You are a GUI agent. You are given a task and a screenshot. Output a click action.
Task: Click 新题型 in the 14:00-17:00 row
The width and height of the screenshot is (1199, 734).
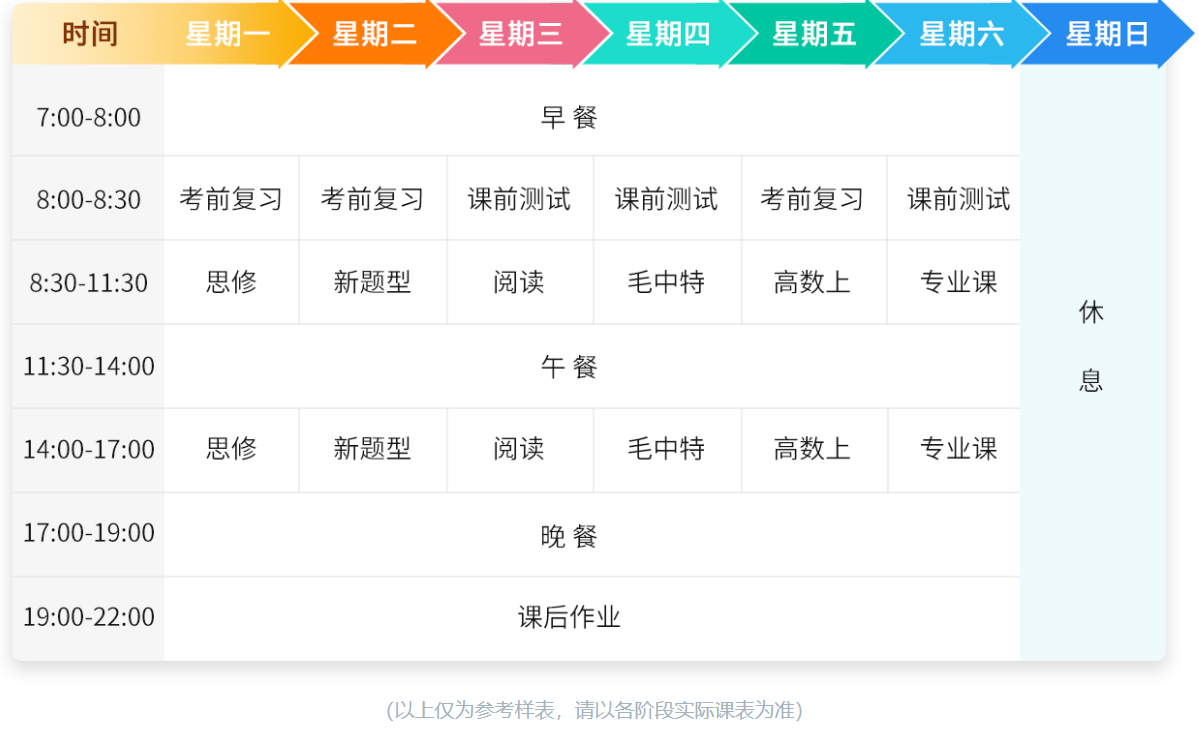pyautogui.click(x=372, y=449)
